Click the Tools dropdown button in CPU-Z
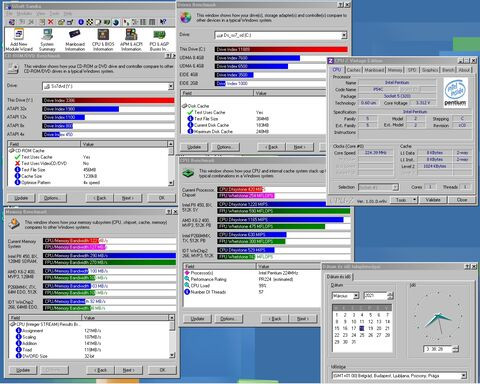The image size is (480, 384). pyautogui.click(x=404, y=200)
